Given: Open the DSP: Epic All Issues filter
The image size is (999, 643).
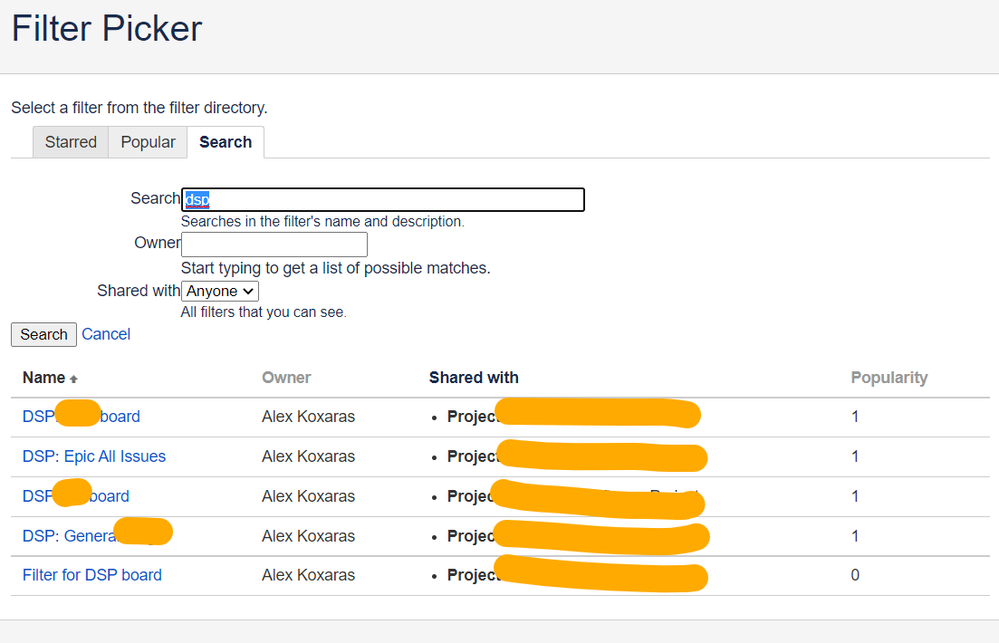Looking at the screenshot, I should point(93,456).
